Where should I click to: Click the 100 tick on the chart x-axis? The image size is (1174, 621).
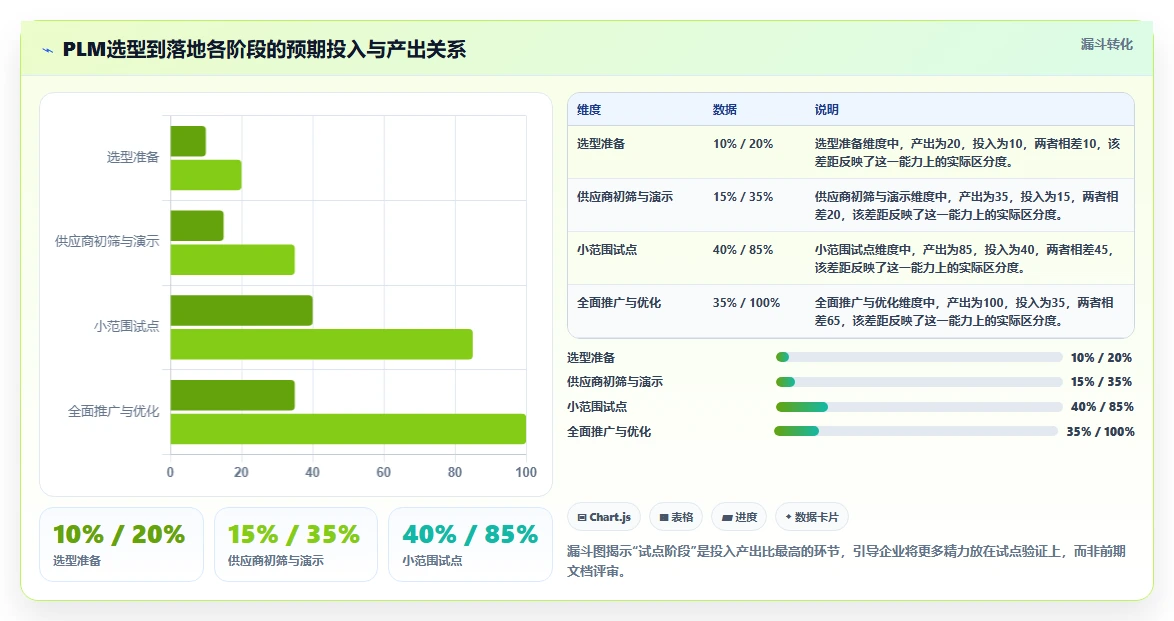(x=526, y=472)
